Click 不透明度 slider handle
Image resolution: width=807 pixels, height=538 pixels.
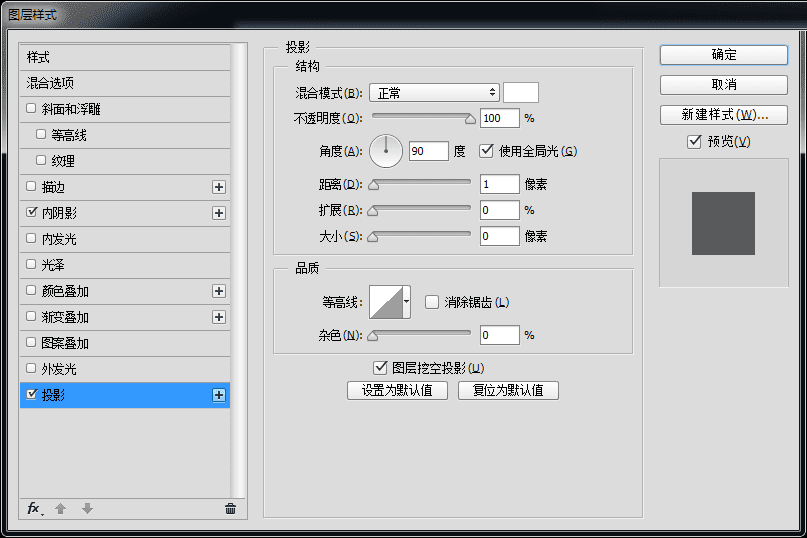(x=470, y=119)
